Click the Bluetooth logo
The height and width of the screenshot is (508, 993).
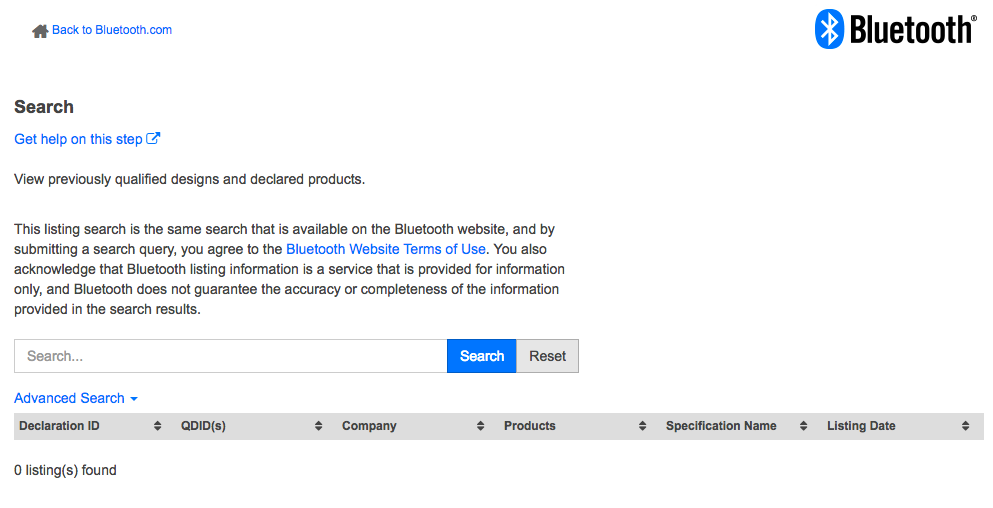[x=895, y=29]
